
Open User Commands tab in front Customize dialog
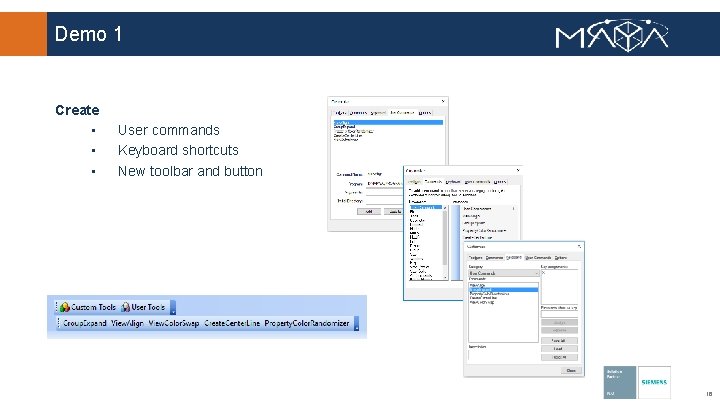[x=538, y=258]
